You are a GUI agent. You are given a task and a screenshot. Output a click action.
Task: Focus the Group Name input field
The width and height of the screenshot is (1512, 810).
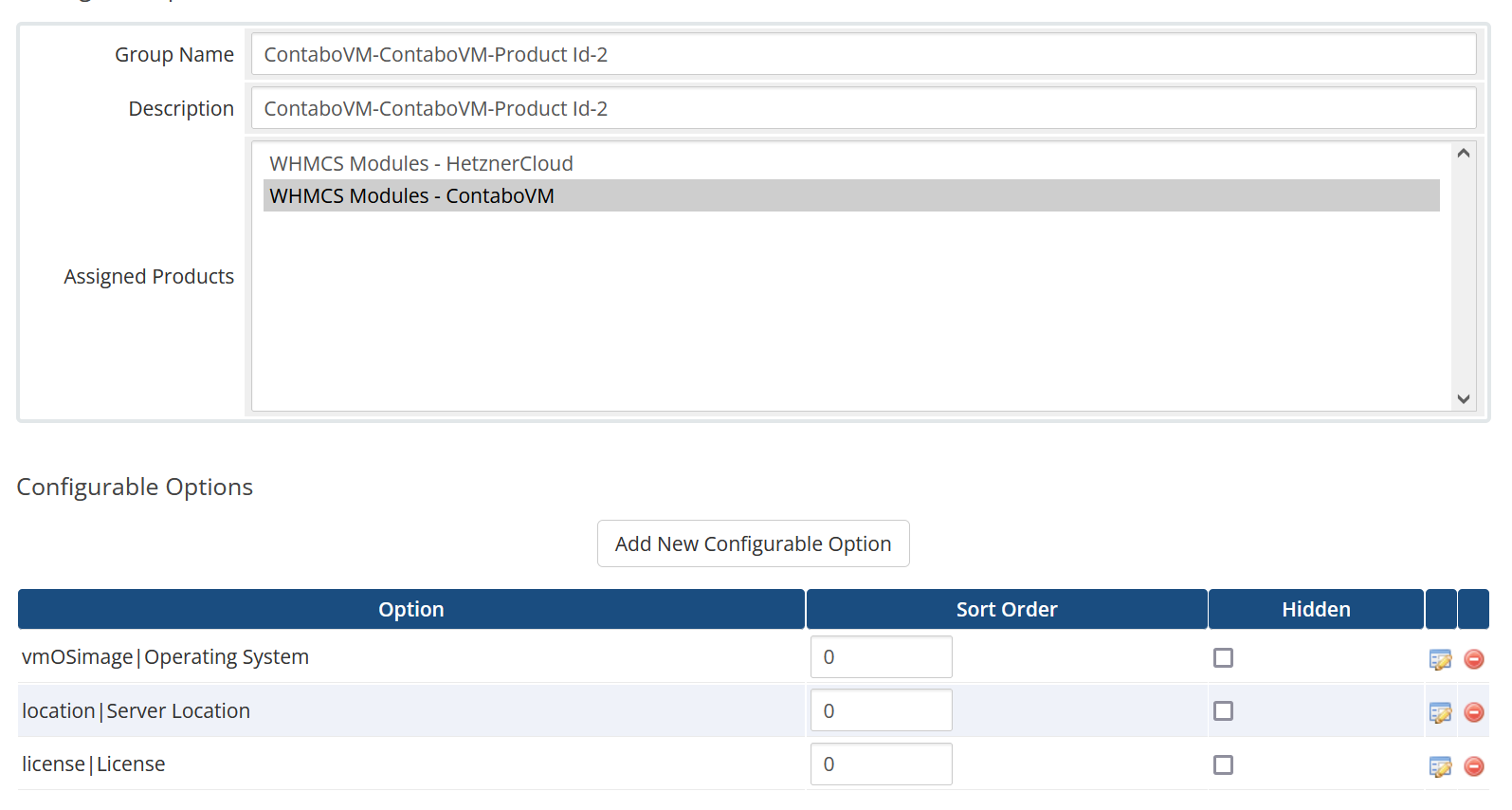863,54
